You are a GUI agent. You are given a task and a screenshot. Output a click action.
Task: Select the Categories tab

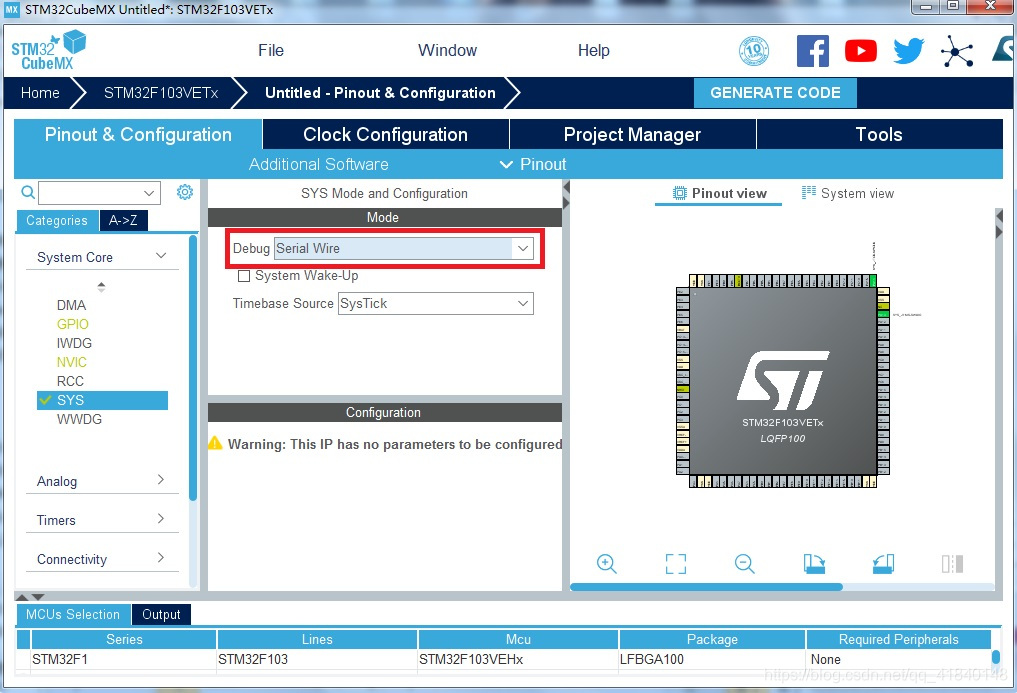click(x=57, y=221)
